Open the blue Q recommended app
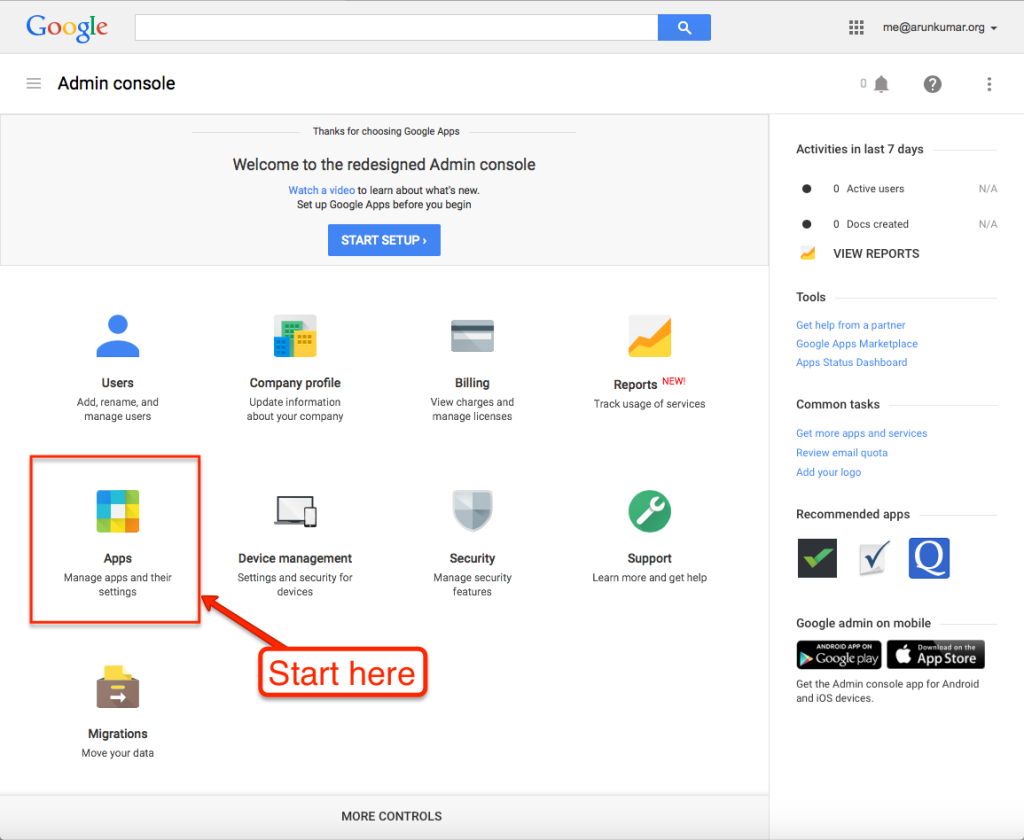 point(929,558)
